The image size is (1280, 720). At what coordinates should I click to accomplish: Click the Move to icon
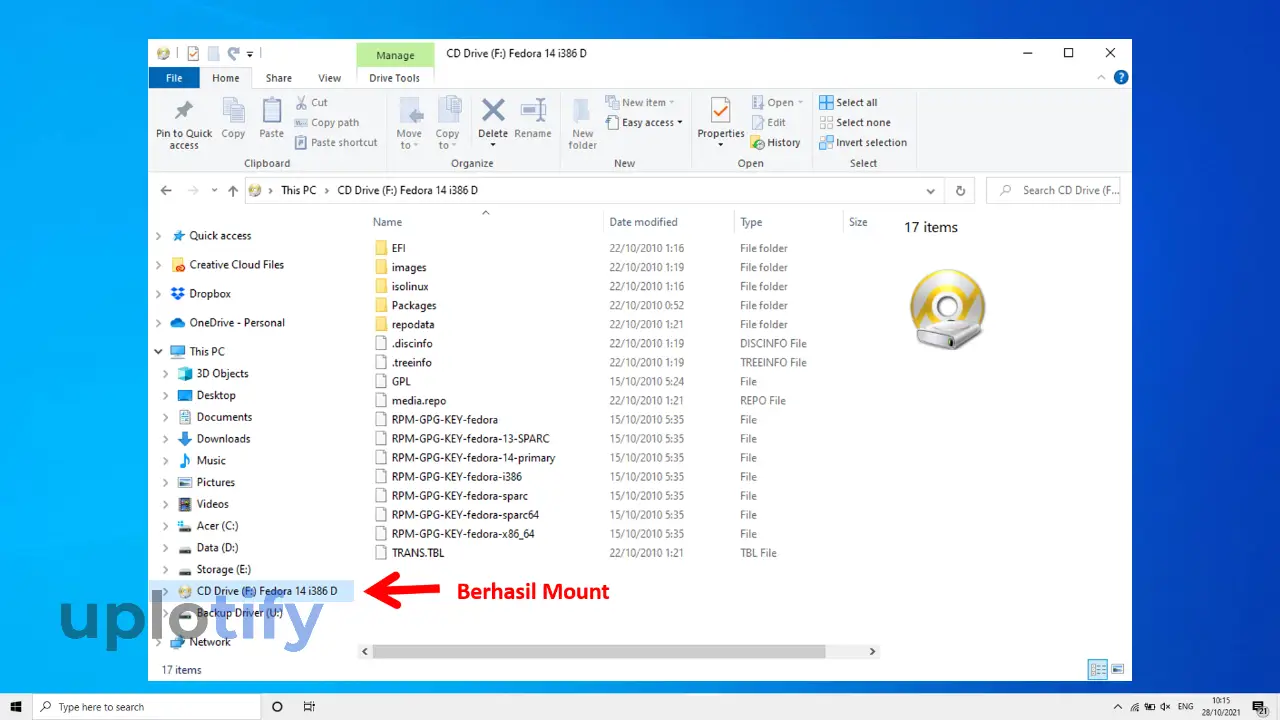tap(410, 110)
